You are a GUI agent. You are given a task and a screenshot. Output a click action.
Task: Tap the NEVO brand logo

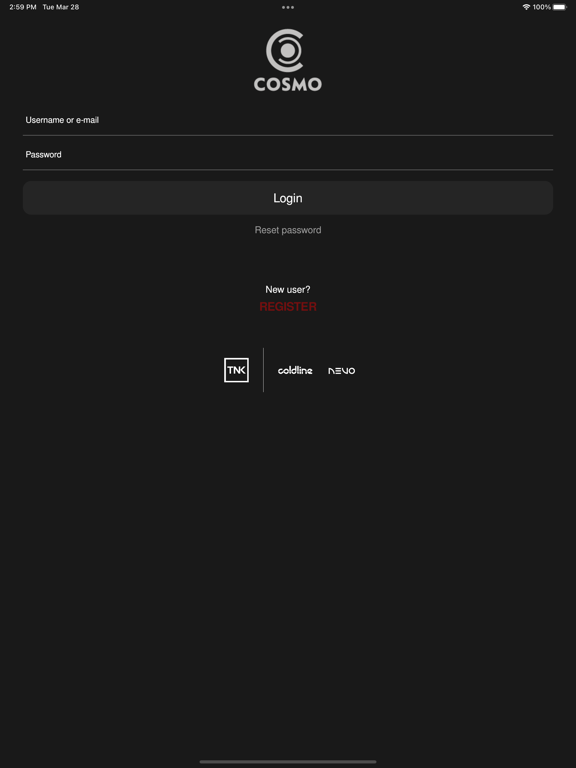pos(341,371)
